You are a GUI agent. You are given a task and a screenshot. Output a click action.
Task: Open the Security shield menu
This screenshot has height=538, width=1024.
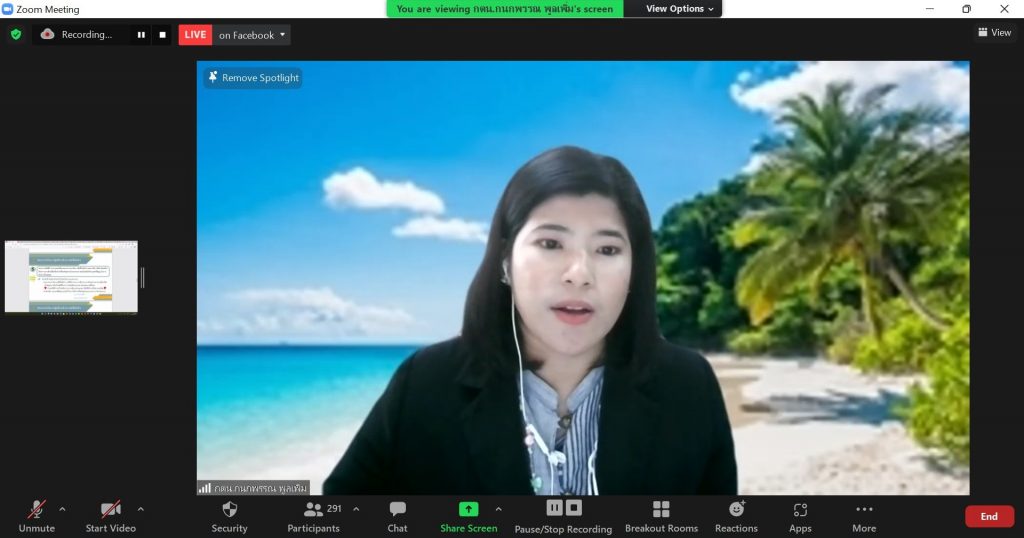pos(229,516)
